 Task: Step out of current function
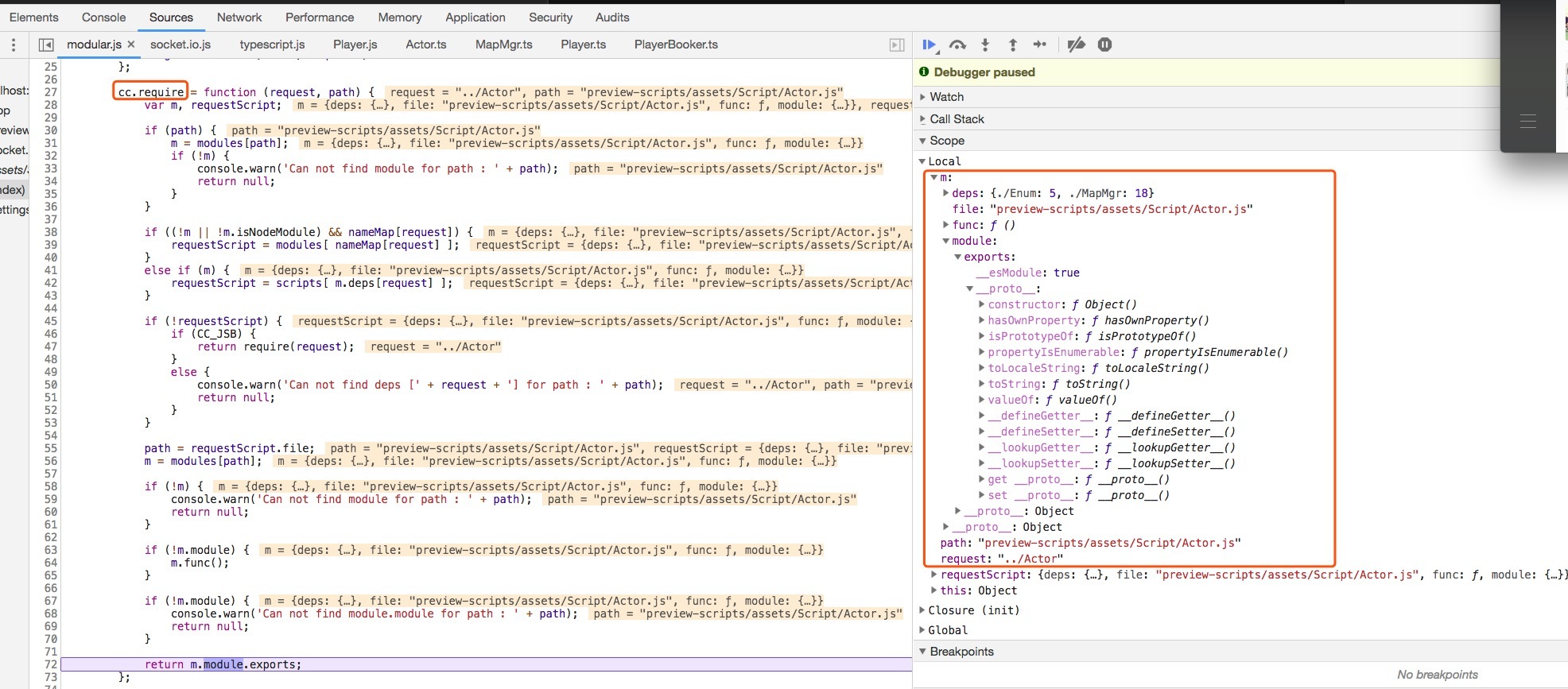[x=1012, y=45]
